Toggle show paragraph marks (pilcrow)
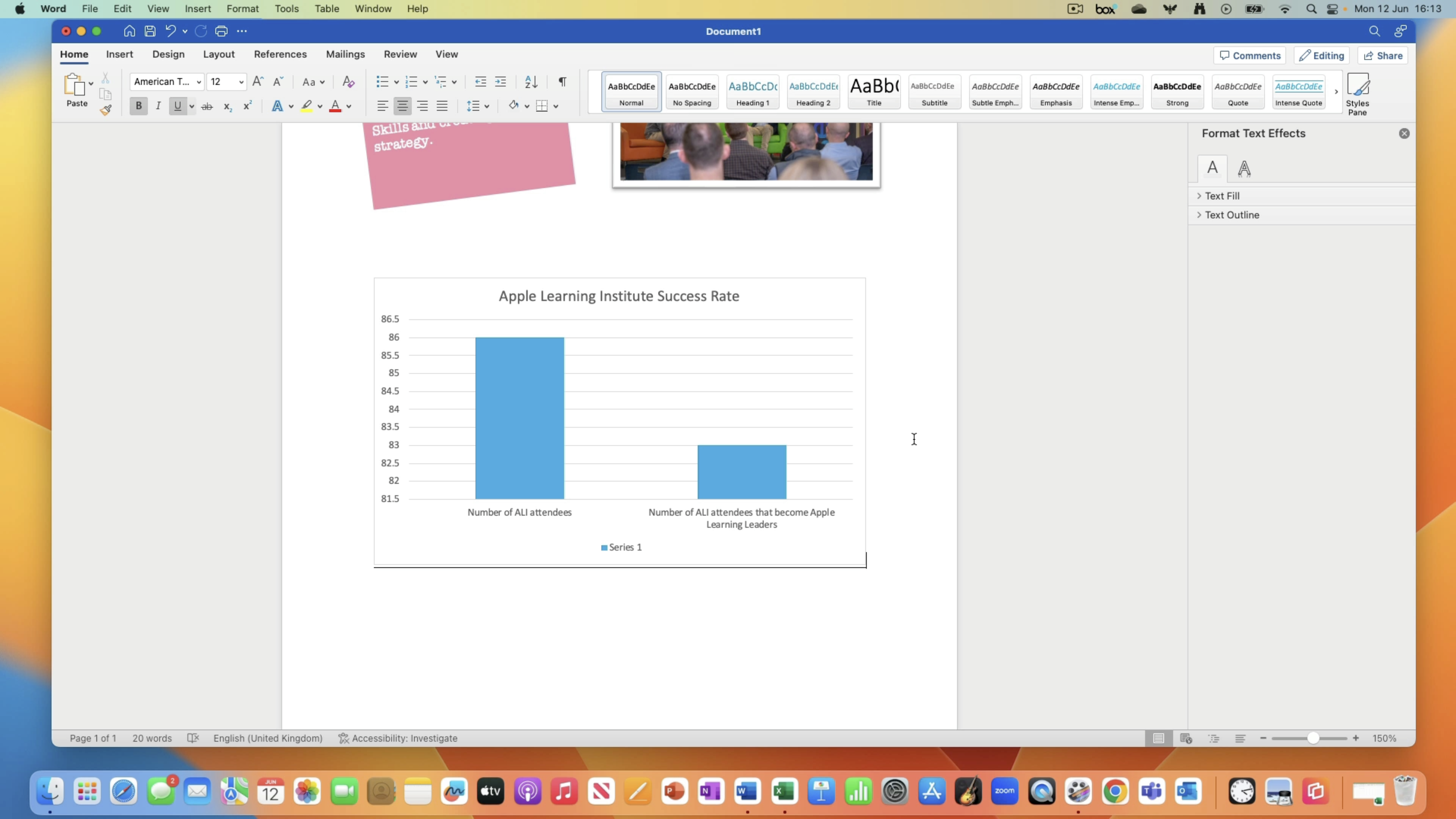The width and height of the screenshot is (1456, 819). [562, 81]
